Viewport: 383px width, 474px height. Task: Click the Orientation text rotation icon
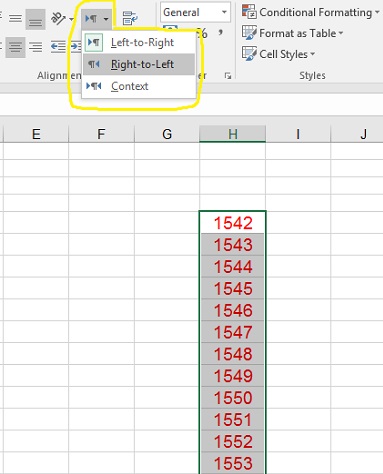pyautogui.click(x=58, y=19)
